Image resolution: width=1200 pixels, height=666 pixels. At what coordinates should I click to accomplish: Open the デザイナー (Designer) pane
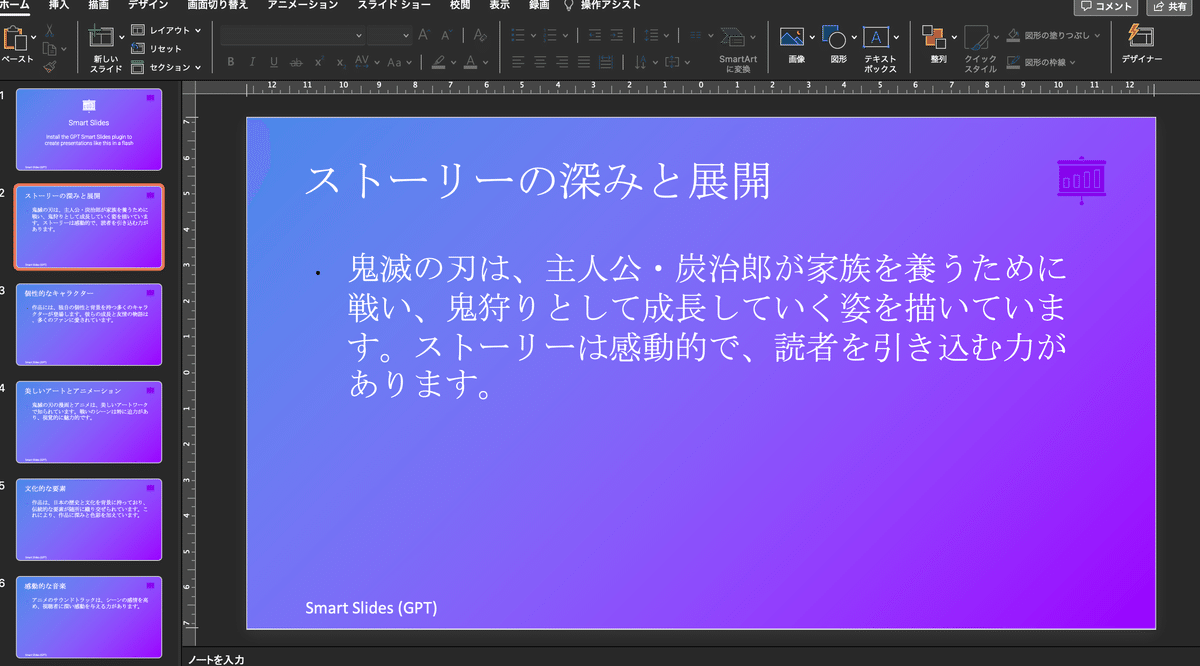(x=1141, y=44)
